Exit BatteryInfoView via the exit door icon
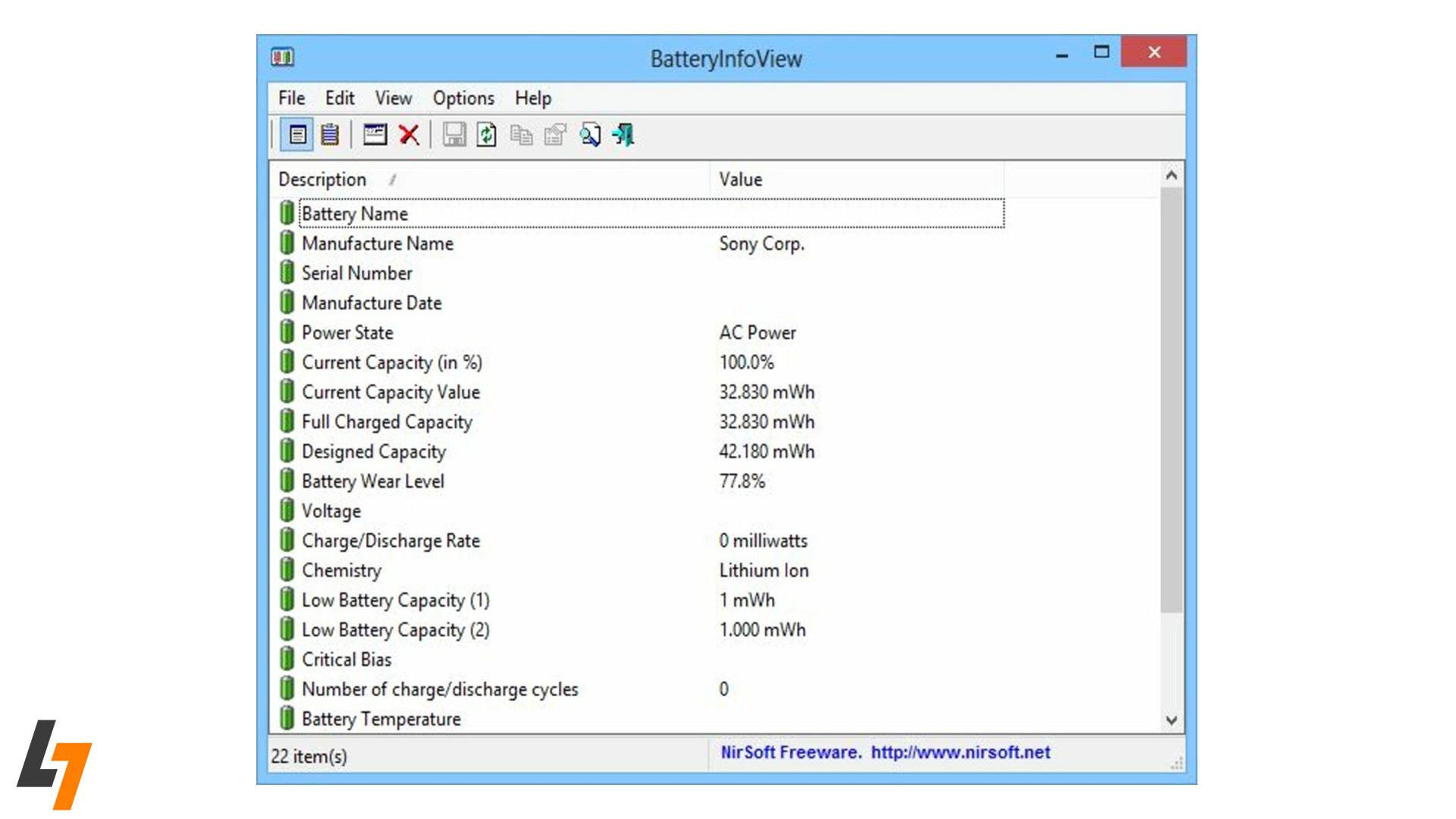1456x819 pixels. (623, 135)
